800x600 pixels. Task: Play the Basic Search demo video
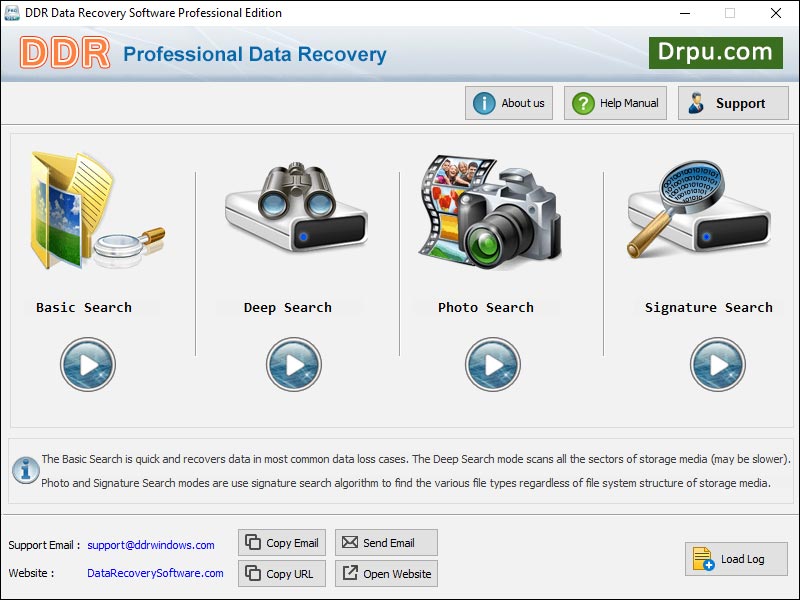(88, 364)
